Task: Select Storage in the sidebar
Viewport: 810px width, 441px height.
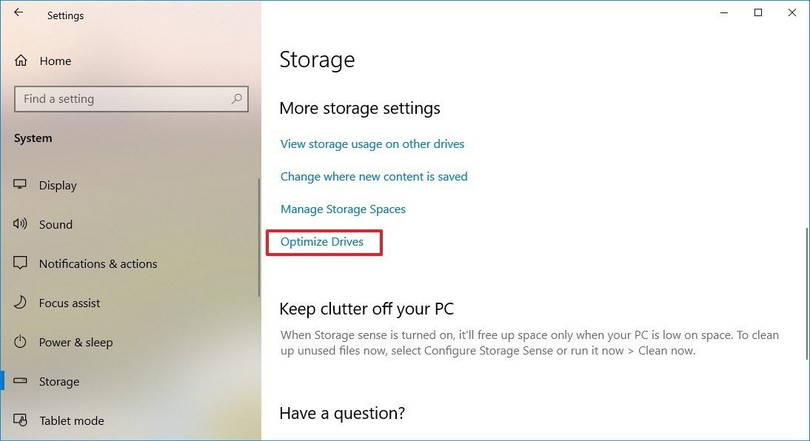Action: click(x=59, y=382)
